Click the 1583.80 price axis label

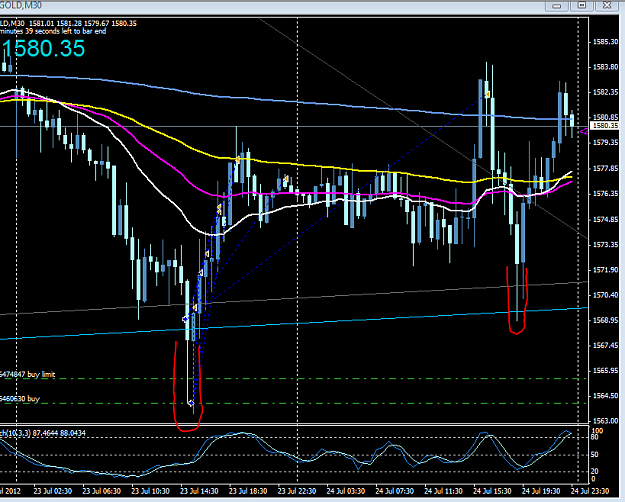(605, 67)
